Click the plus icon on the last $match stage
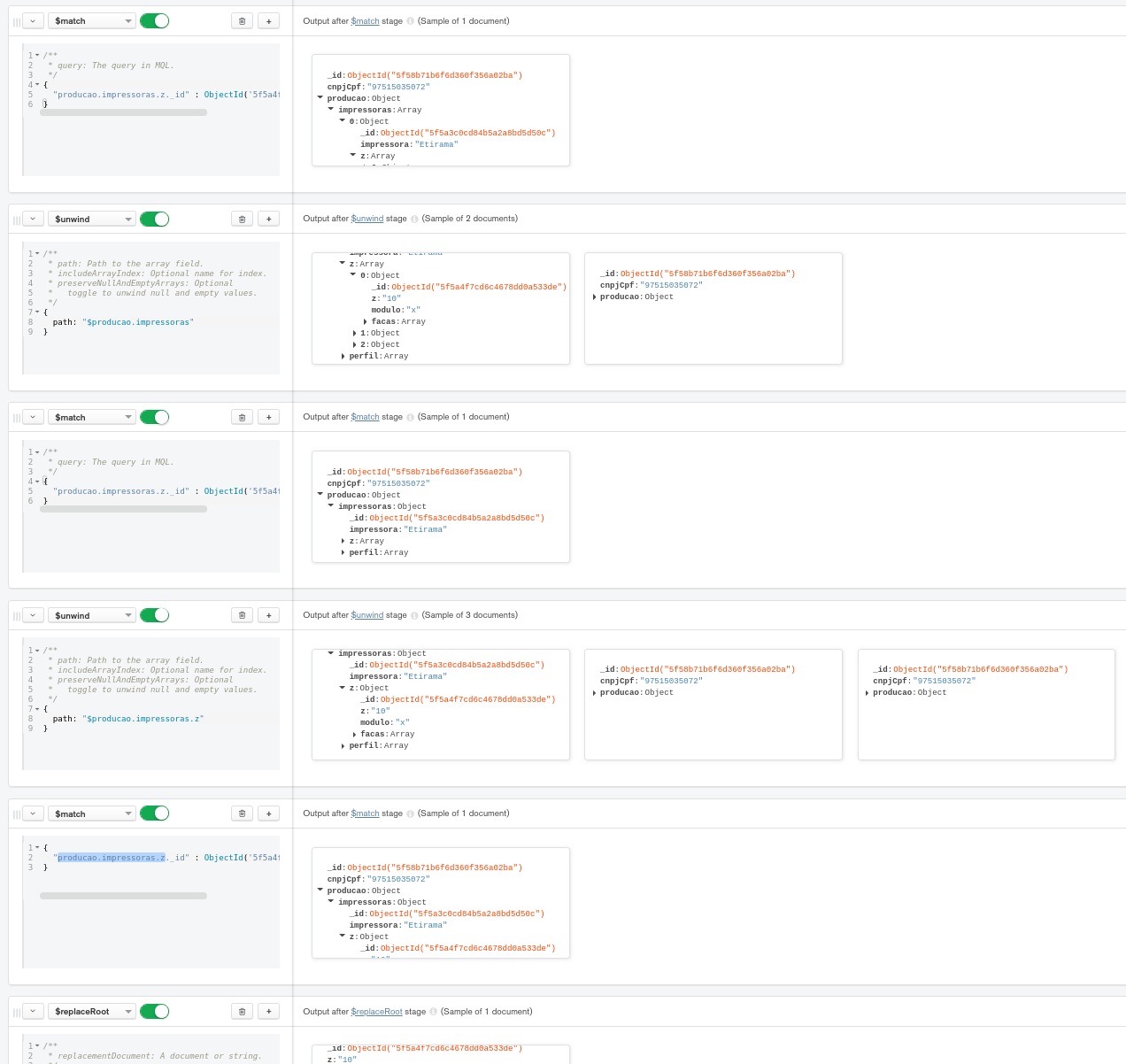 269,813
